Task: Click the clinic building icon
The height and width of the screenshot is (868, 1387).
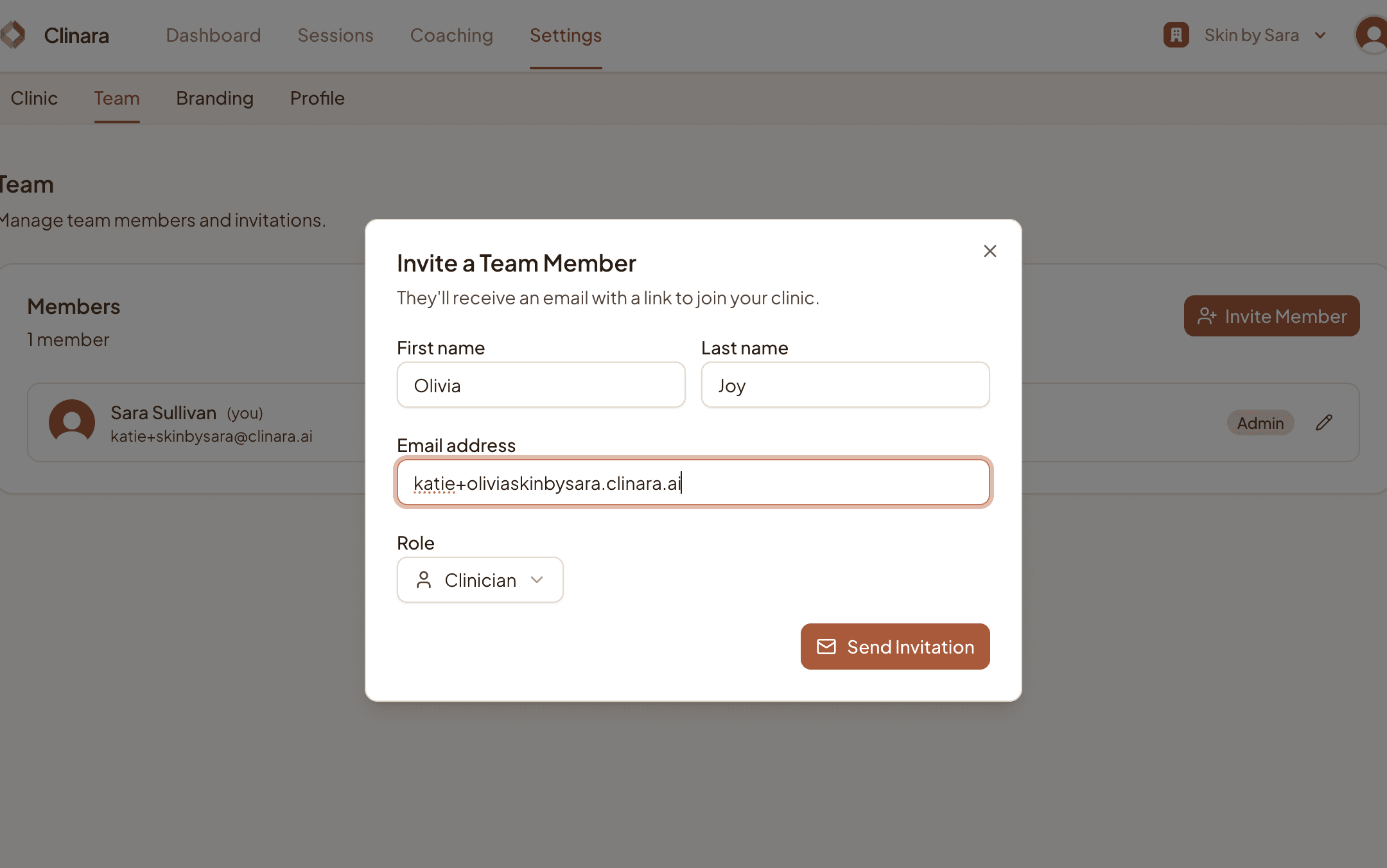Action: point(1176,35)
